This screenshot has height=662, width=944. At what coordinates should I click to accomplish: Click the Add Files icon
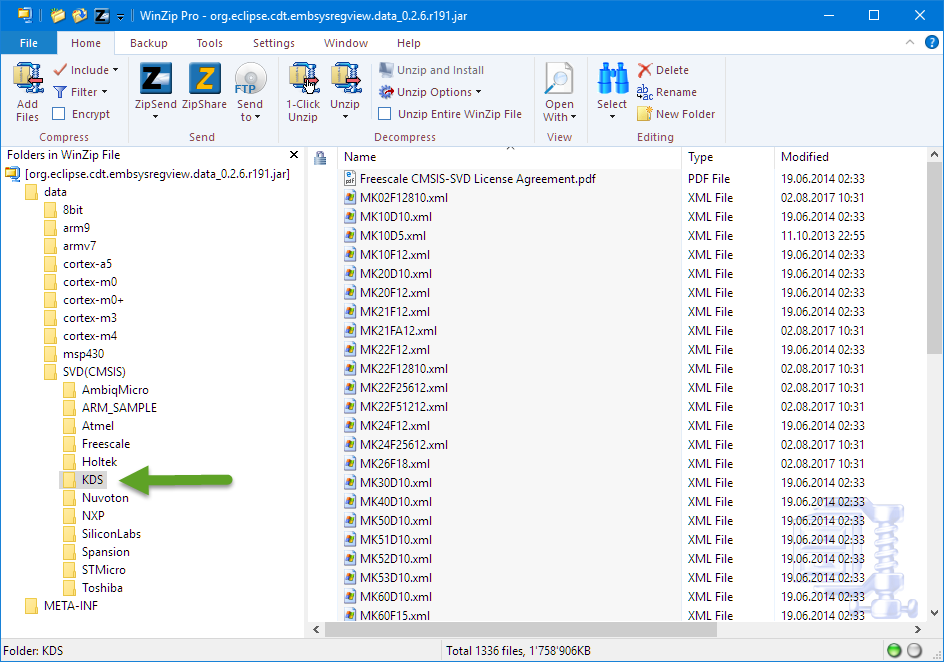[27, 85]
